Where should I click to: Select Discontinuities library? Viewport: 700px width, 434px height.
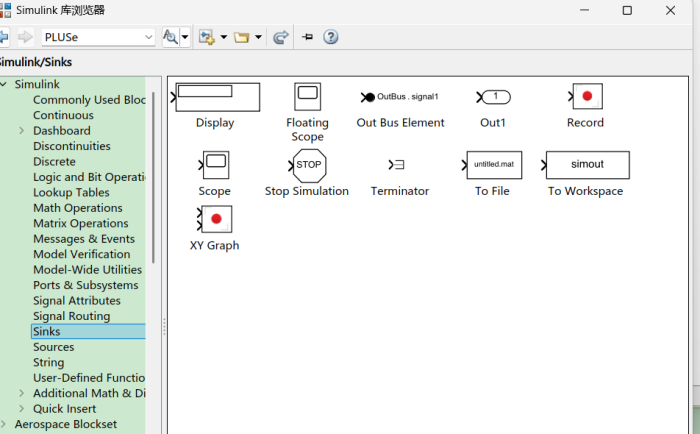click(72, 146)
